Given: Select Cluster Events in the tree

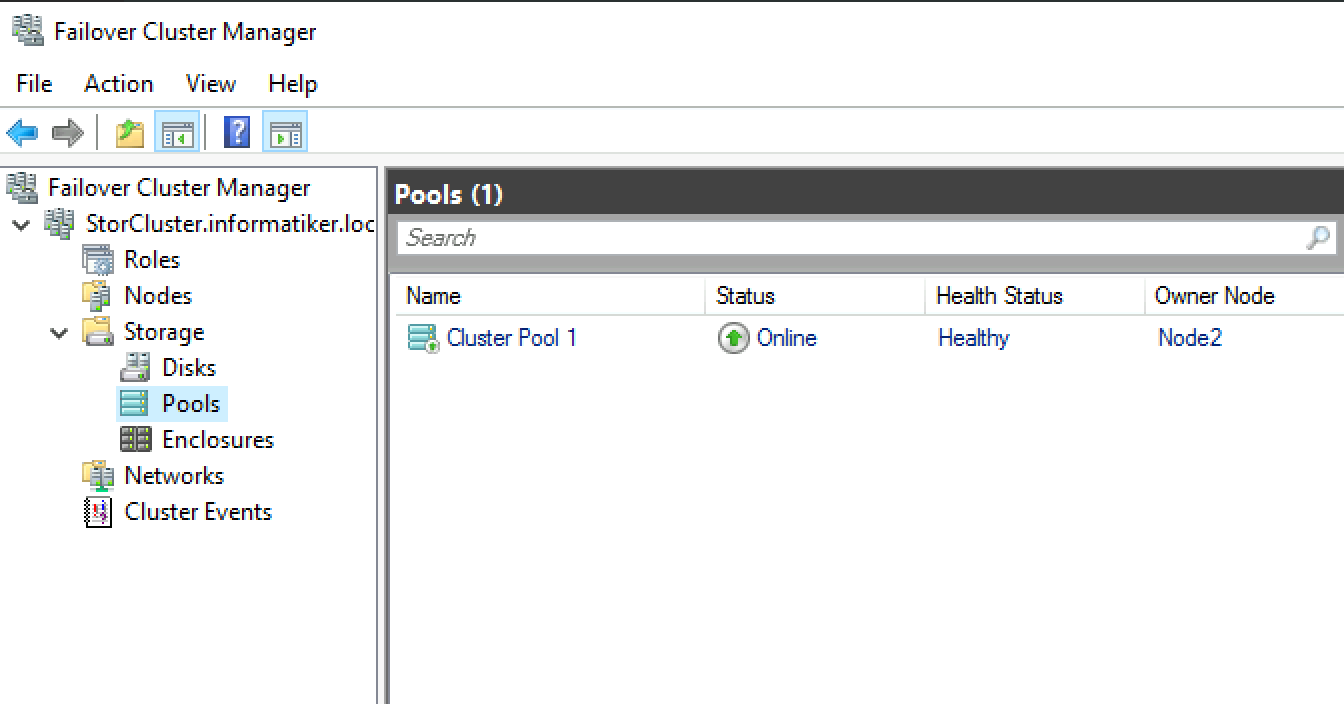Looking at the screenshot, I should click(198, 512).
